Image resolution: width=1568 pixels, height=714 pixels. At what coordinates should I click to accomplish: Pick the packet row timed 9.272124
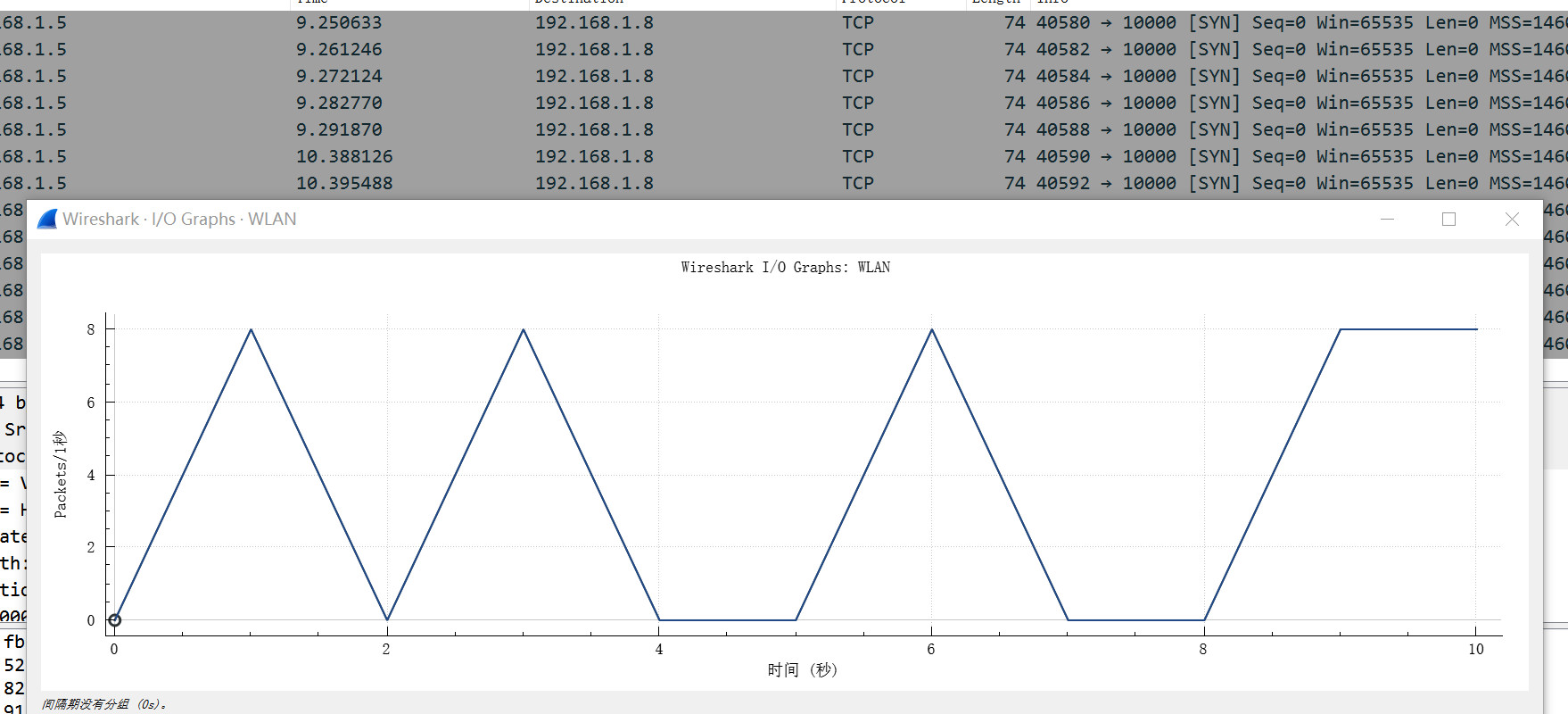point(339,77)
